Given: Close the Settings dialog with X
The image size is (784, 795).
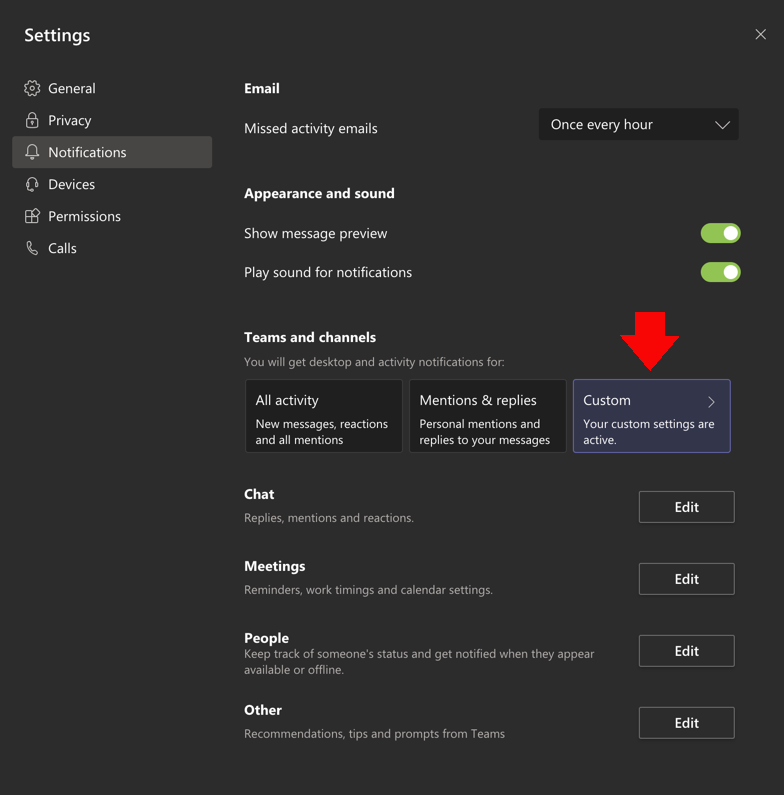Looking at the screenshot, I should click(760, 34).
